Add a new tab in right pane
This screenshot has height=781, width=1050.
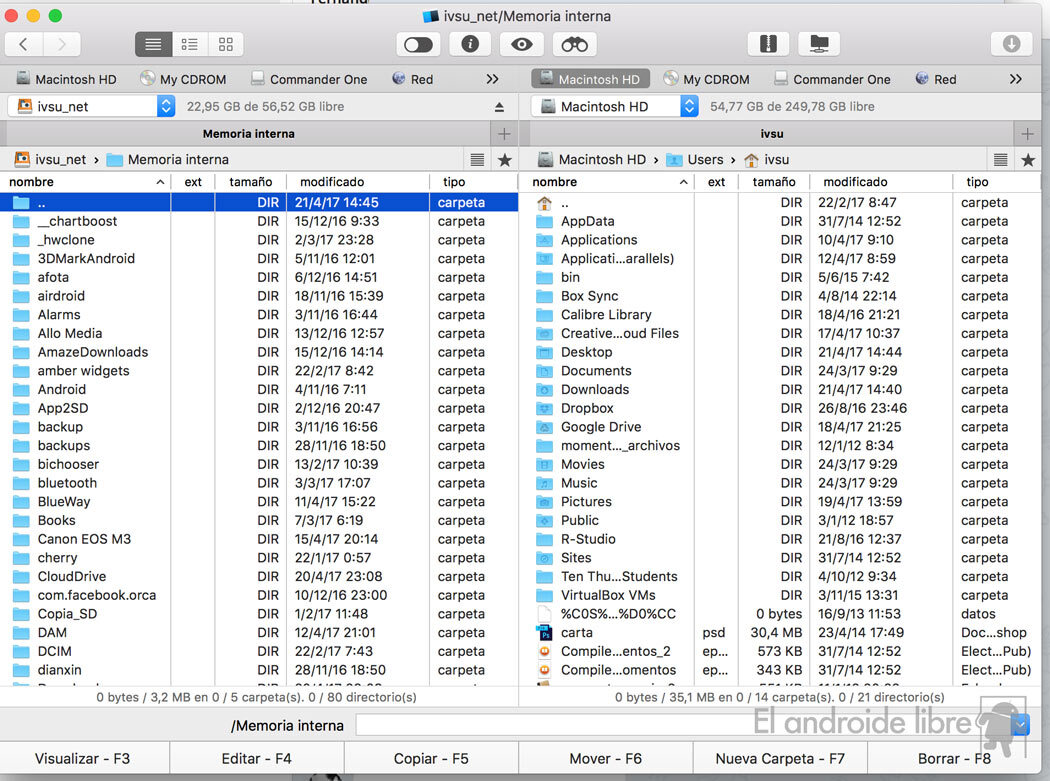click(1026, 133)
